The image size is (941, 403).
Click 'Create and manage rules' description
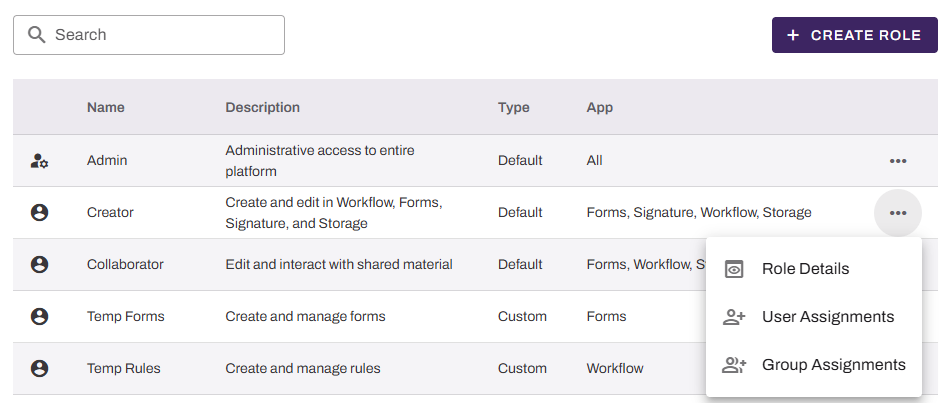tap(303, 368)
